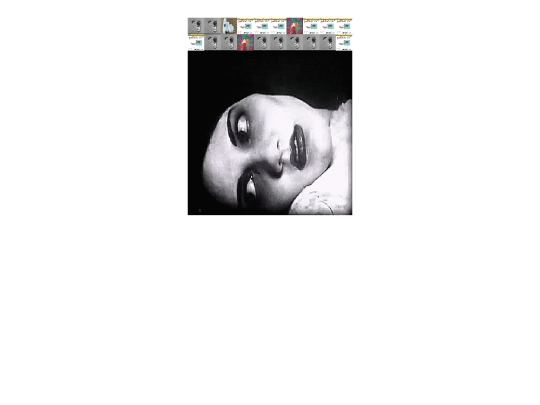
Task: Select the fifth top-row thumbnail, a white page
Action: coord(262,26)
